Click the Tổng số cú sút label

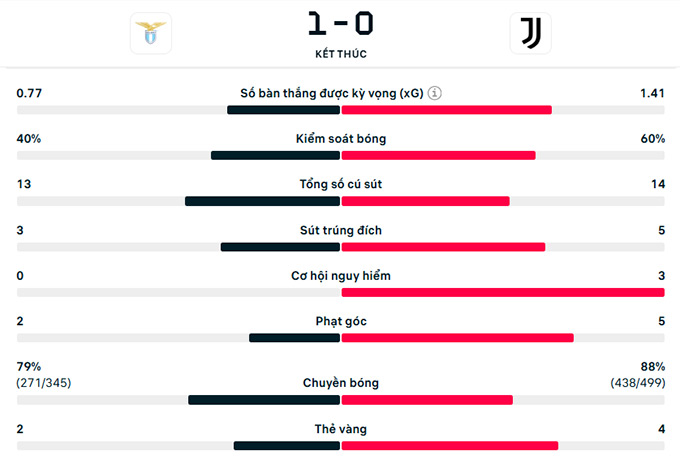click(340, 184)
